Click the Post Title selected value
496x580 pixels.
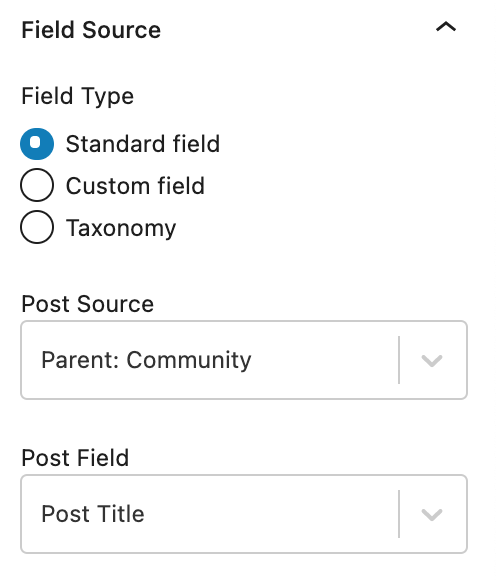click(92, 514)
